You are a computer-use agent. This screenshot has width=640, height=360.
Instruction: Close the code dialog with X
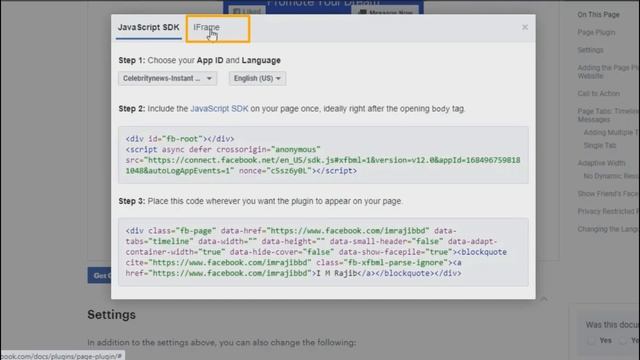click(525, 27)
